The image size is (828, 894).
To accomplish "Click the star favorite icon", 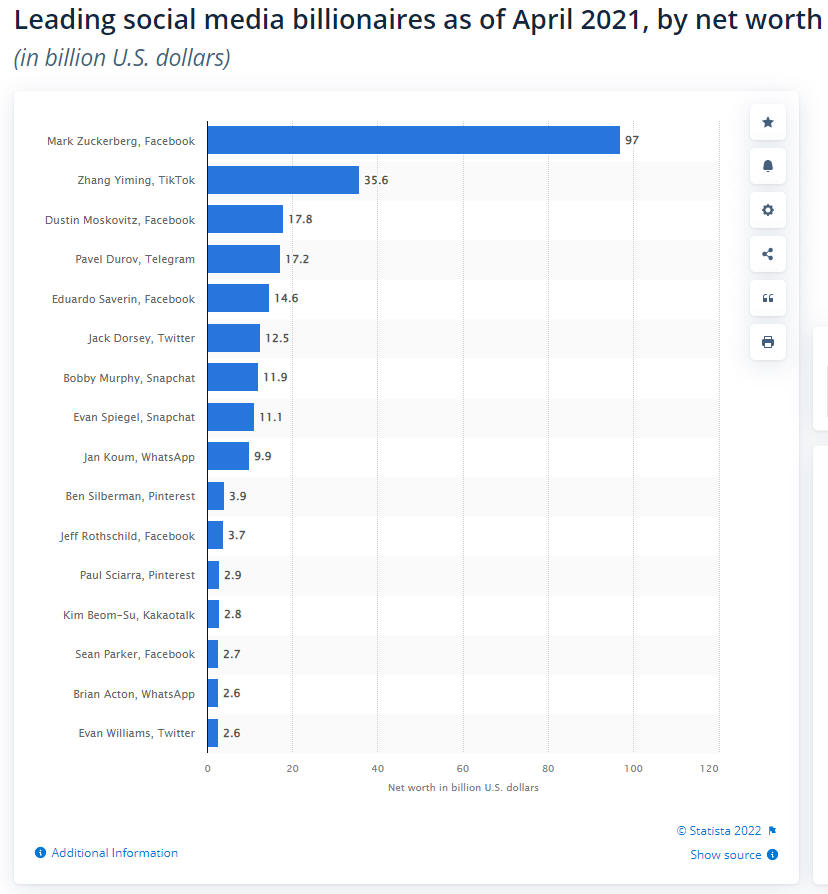I will point(768,122).
